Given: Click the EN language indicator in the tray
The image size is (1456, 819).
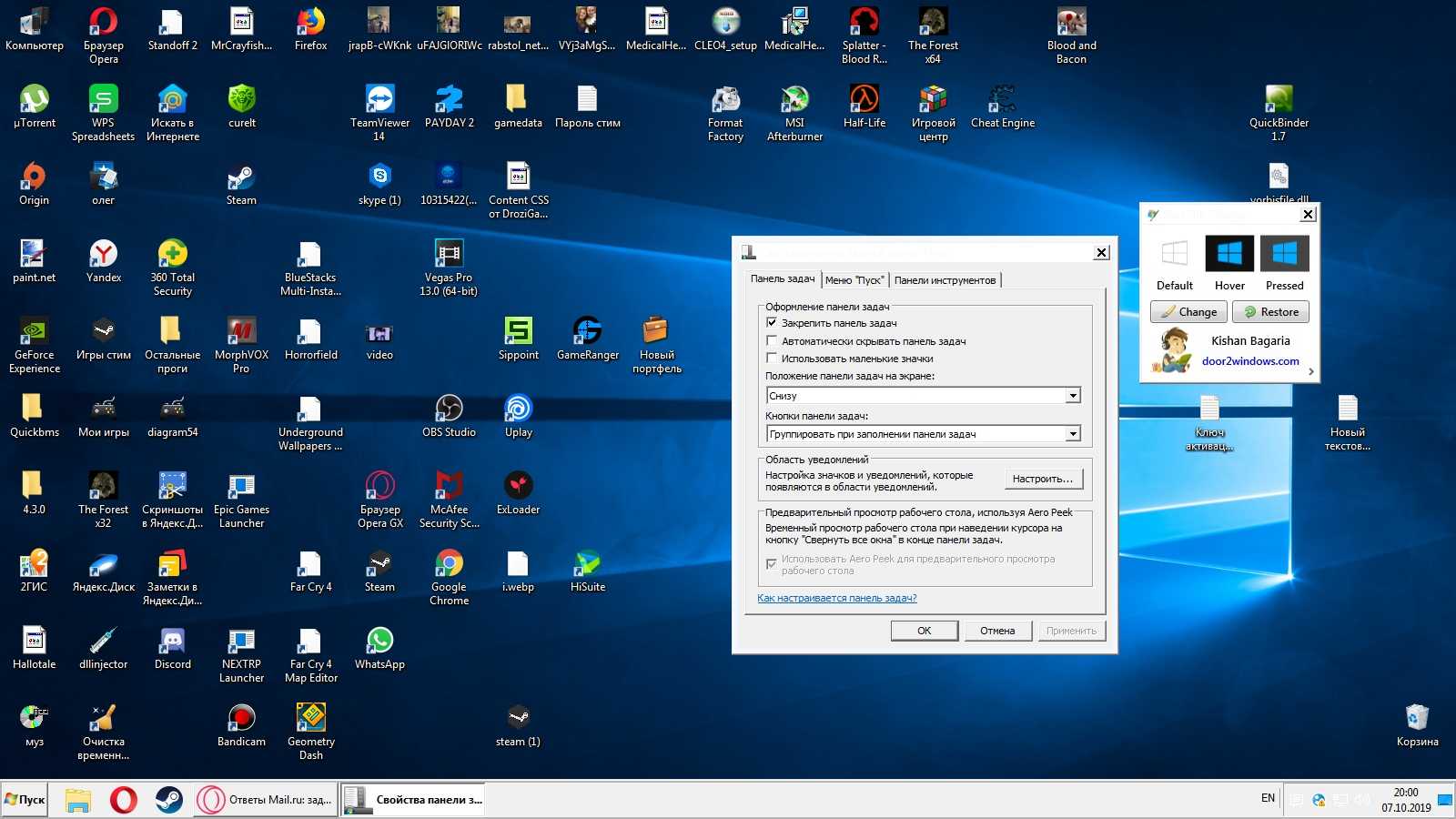Looking at the screenshot, I should (1268, 798).
